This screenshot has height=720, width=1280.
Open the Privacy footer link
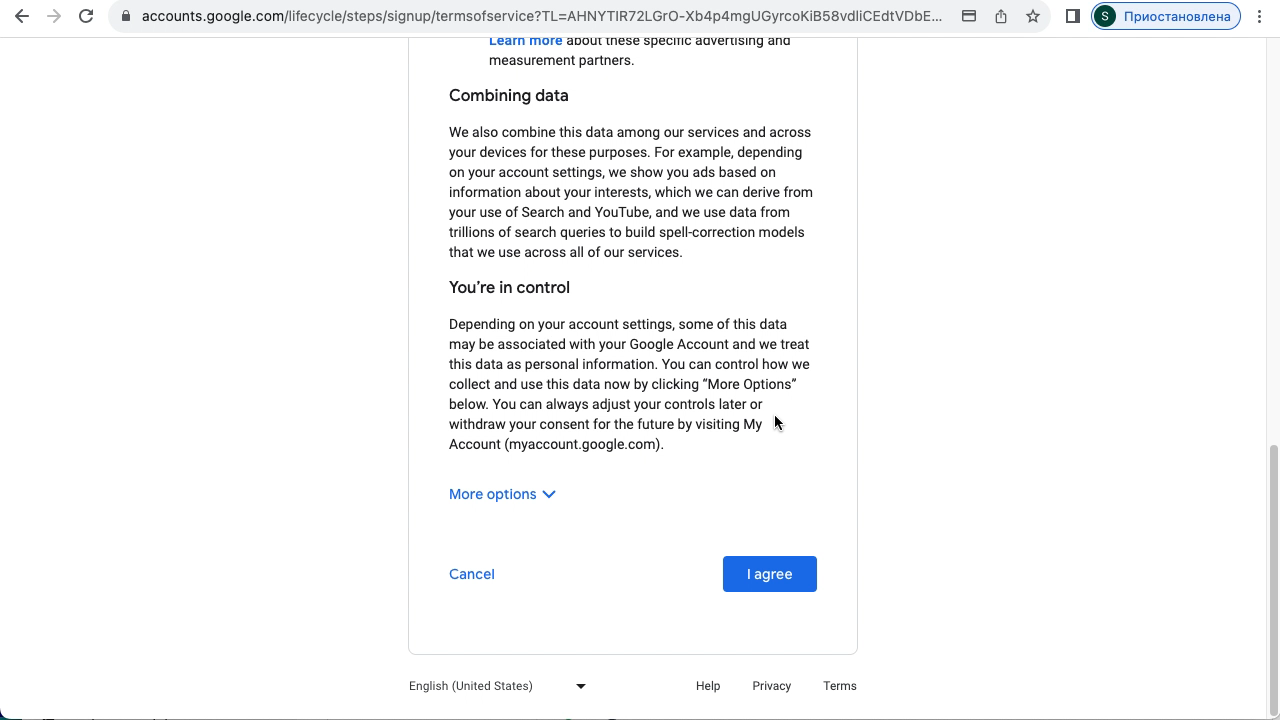[771, 686]
